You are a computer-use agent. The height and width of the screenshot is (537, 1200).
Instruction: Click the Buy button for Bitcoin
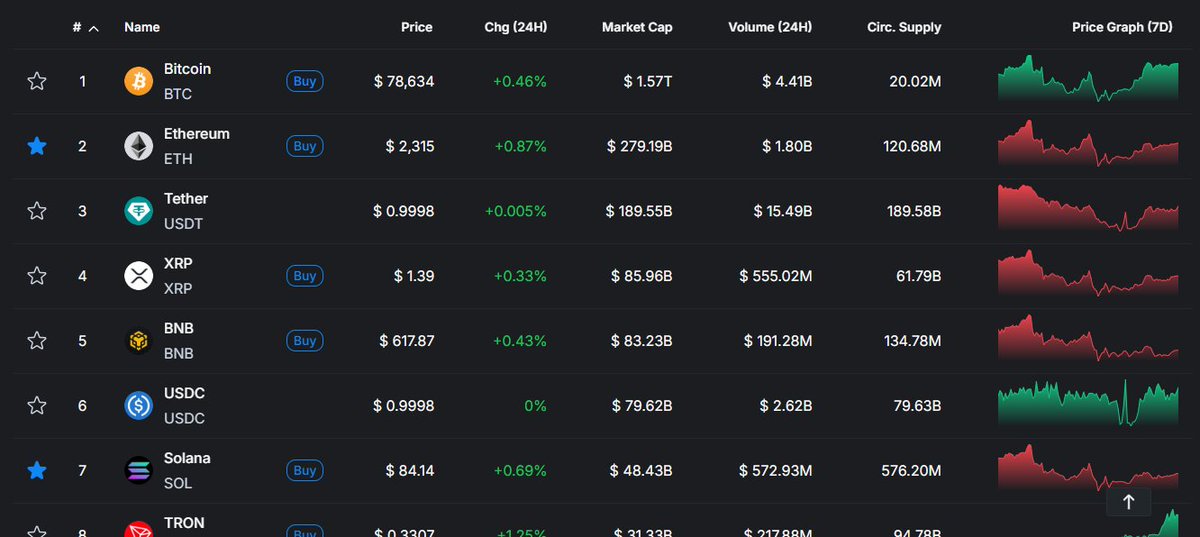(x=305, y=81)
